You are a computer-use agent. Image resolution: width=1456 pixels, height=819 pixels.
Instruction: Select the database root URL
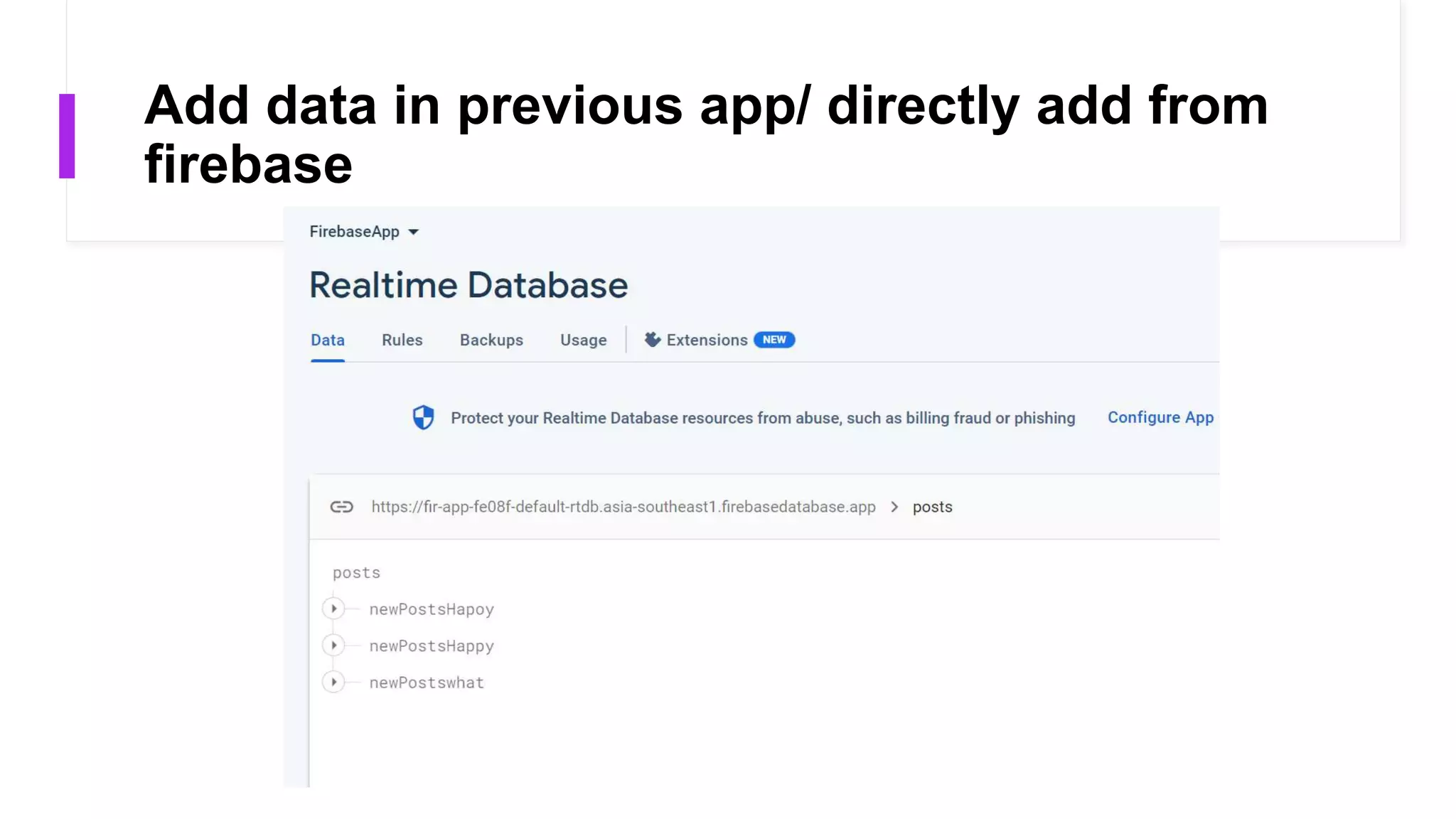pyautogui.click(x=623, y=507)
